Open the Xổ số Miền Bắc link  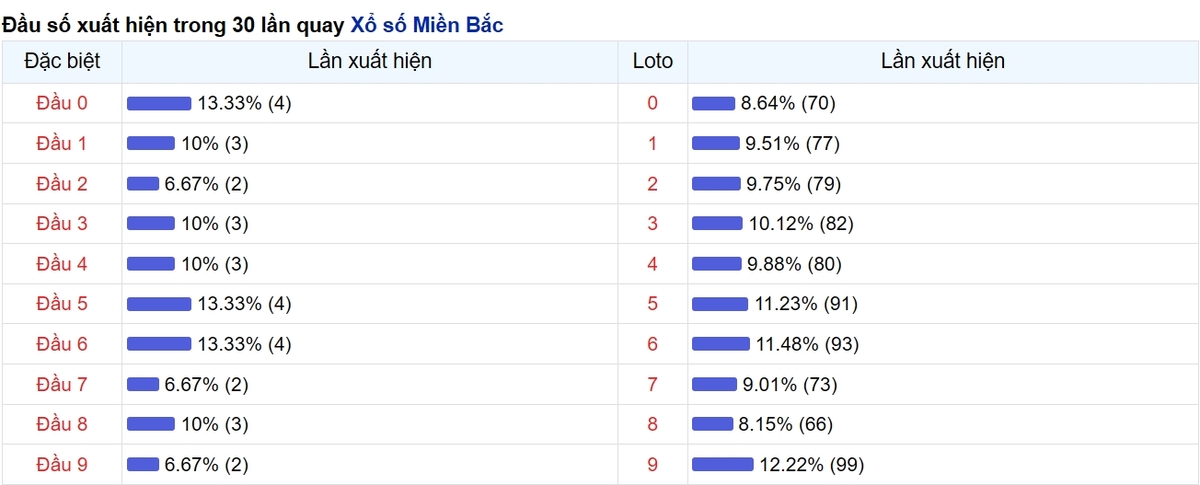427,24
